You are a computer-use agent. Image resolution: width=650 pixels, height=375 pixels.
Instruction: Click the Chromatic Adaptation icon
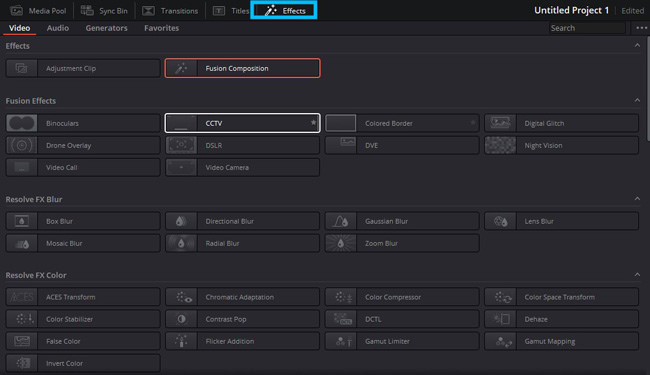tap(181, 297)
